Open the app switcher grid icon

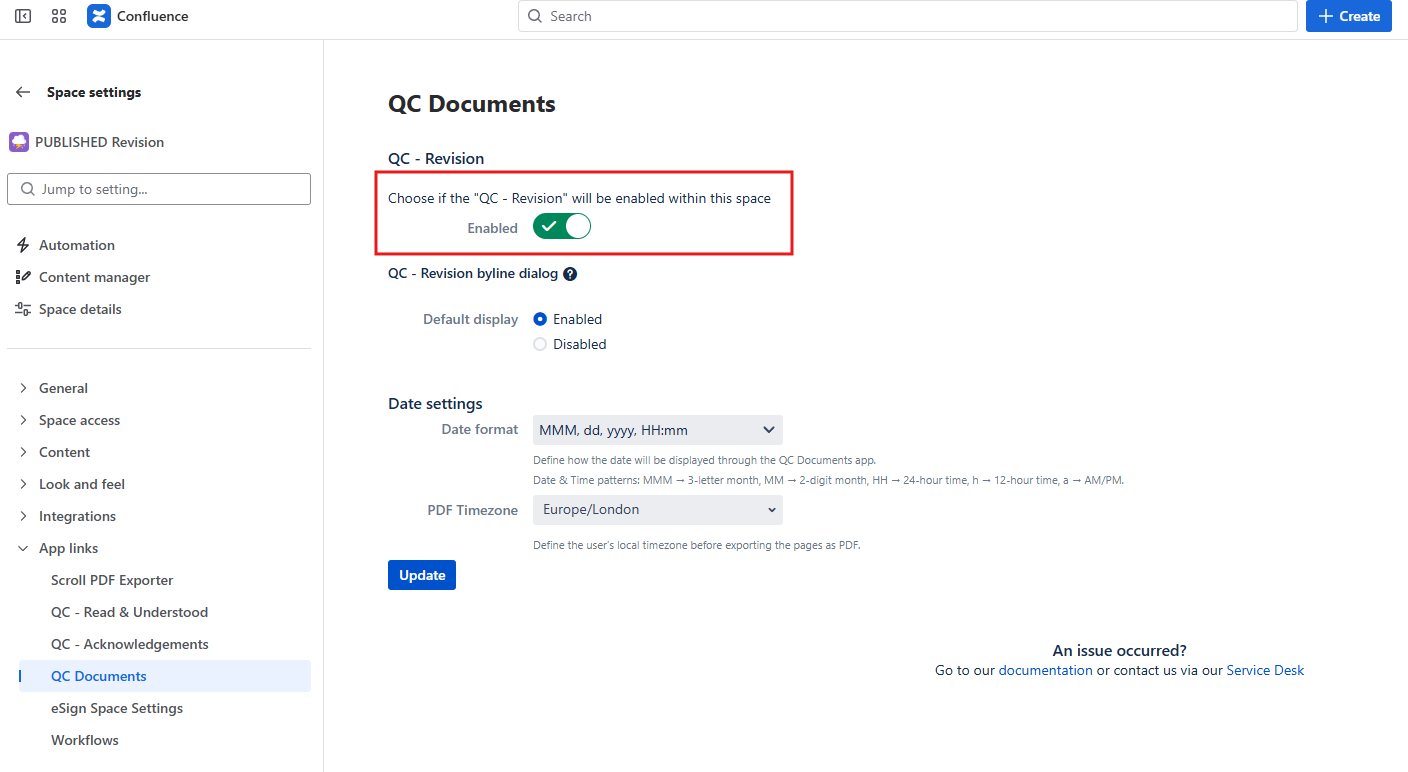pos(59,16)
